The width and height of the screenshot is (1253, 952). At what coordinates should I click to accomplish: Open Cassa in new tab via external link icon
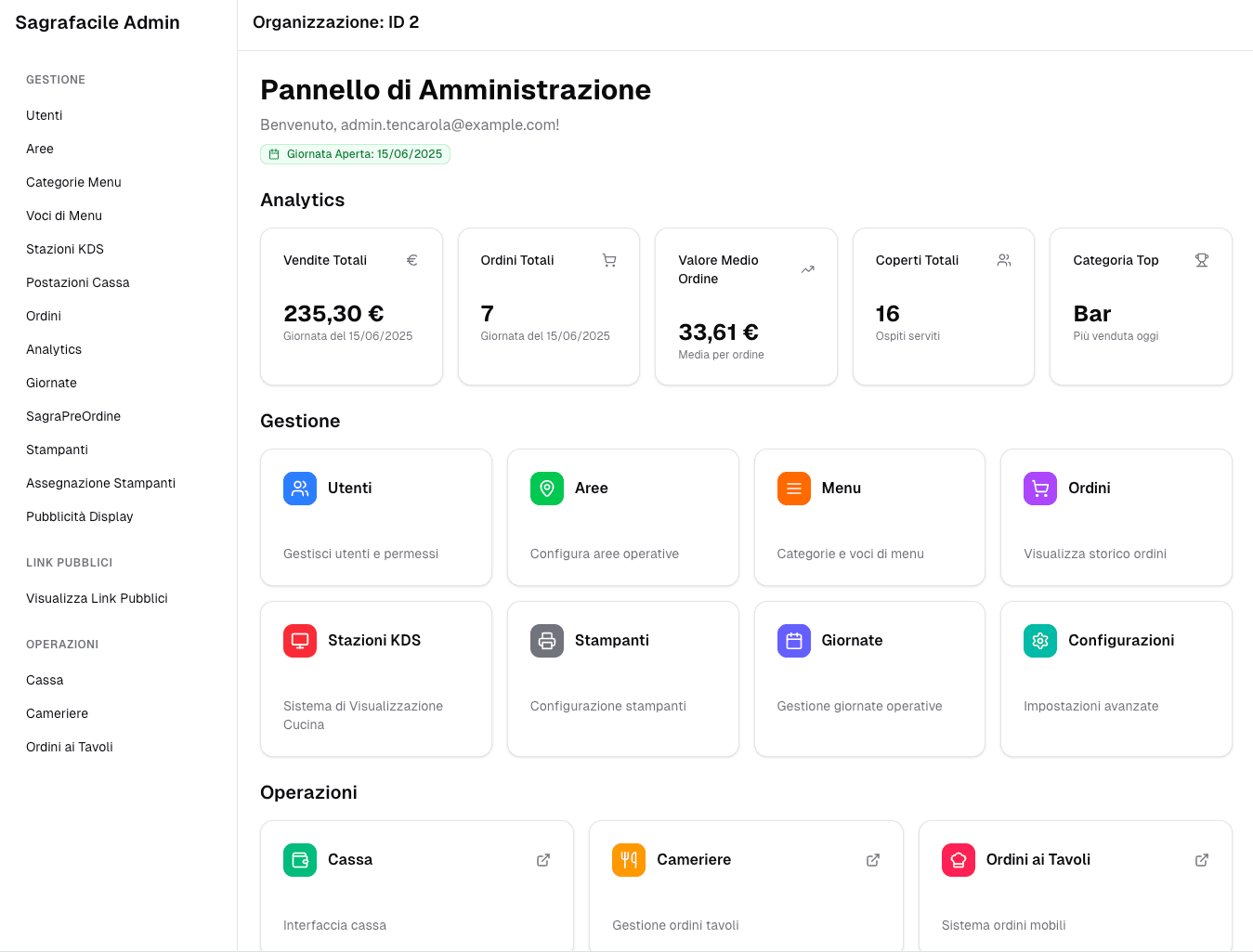(x=543, y=860)
